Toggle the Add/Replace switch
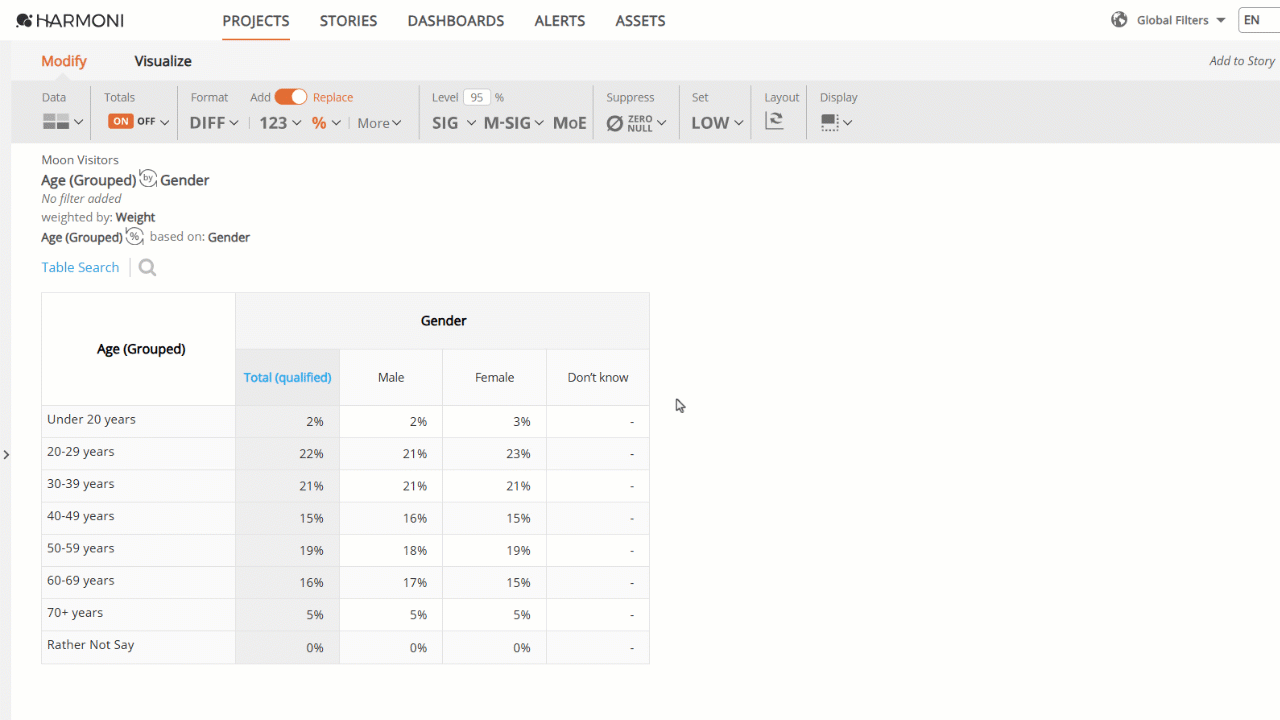 pyautogui.click(x=291, y=97)
